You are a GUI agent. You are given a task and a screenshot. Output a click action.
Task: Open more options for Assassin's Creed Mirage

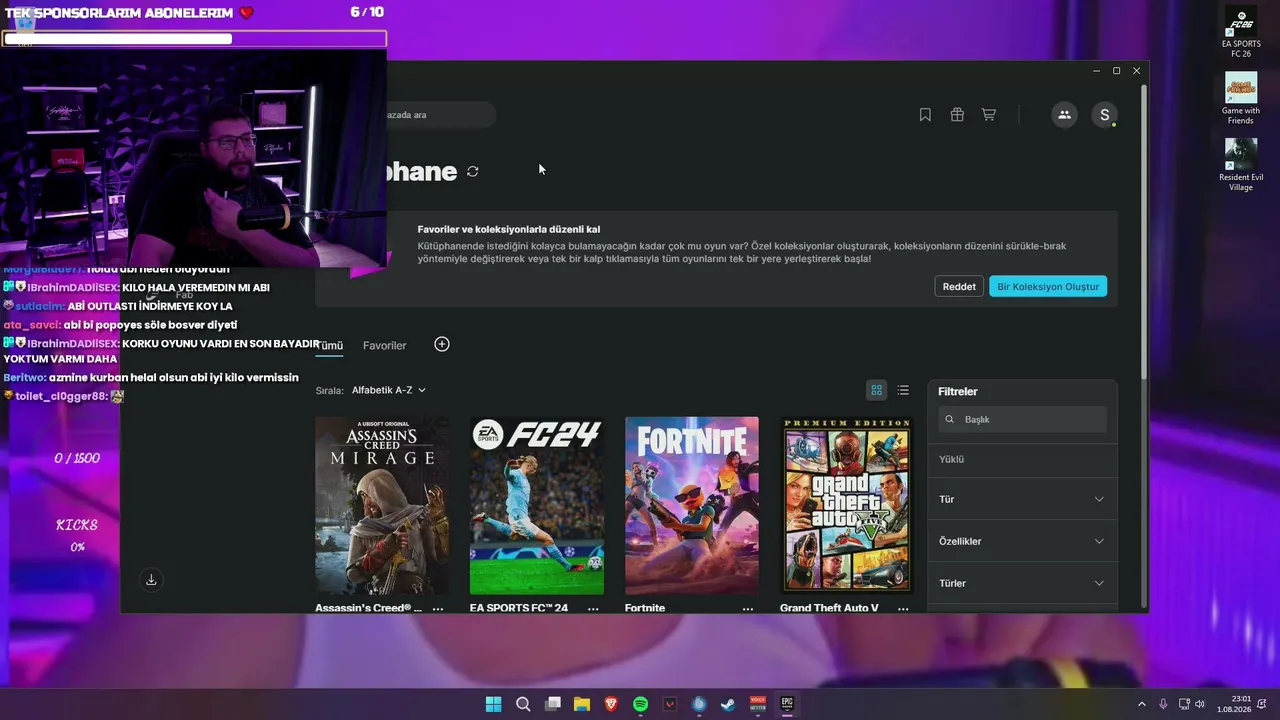(438, 608)
